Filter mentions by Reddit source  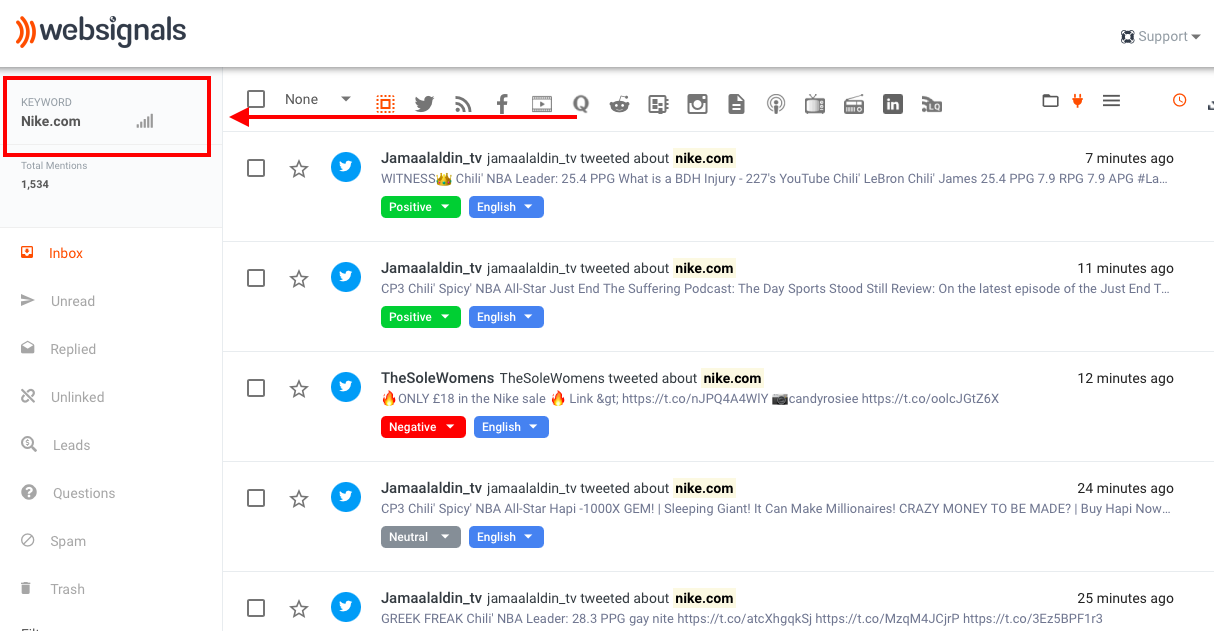(620, 104)
